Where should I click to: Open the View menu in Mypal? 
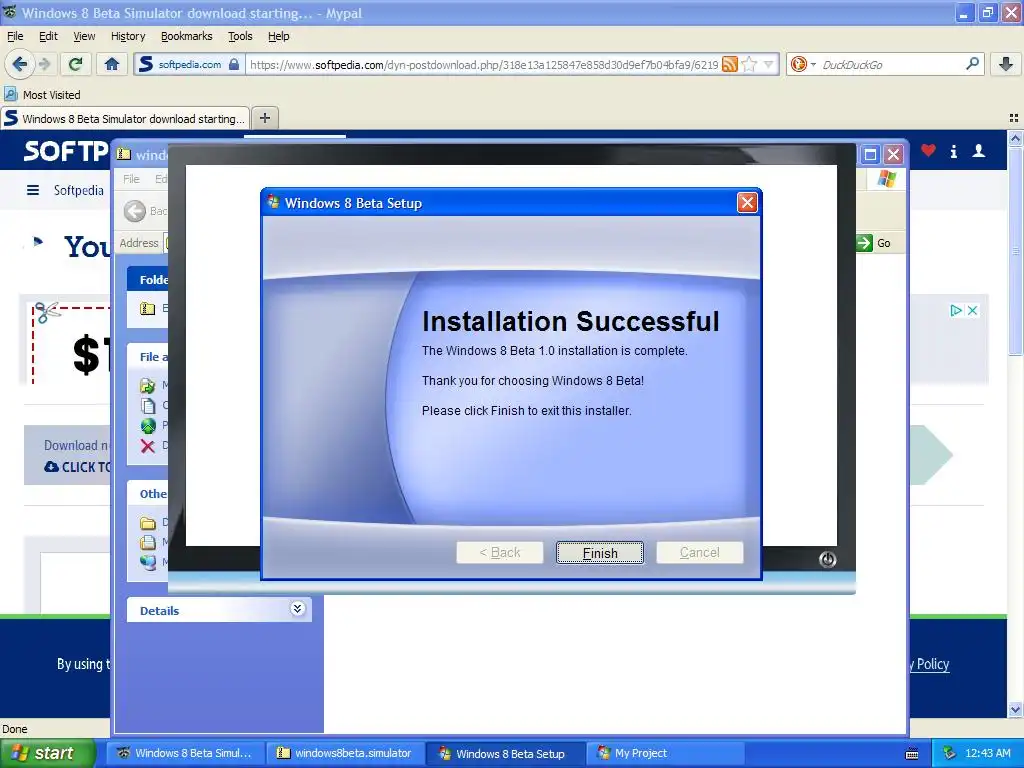coord(84,37)
